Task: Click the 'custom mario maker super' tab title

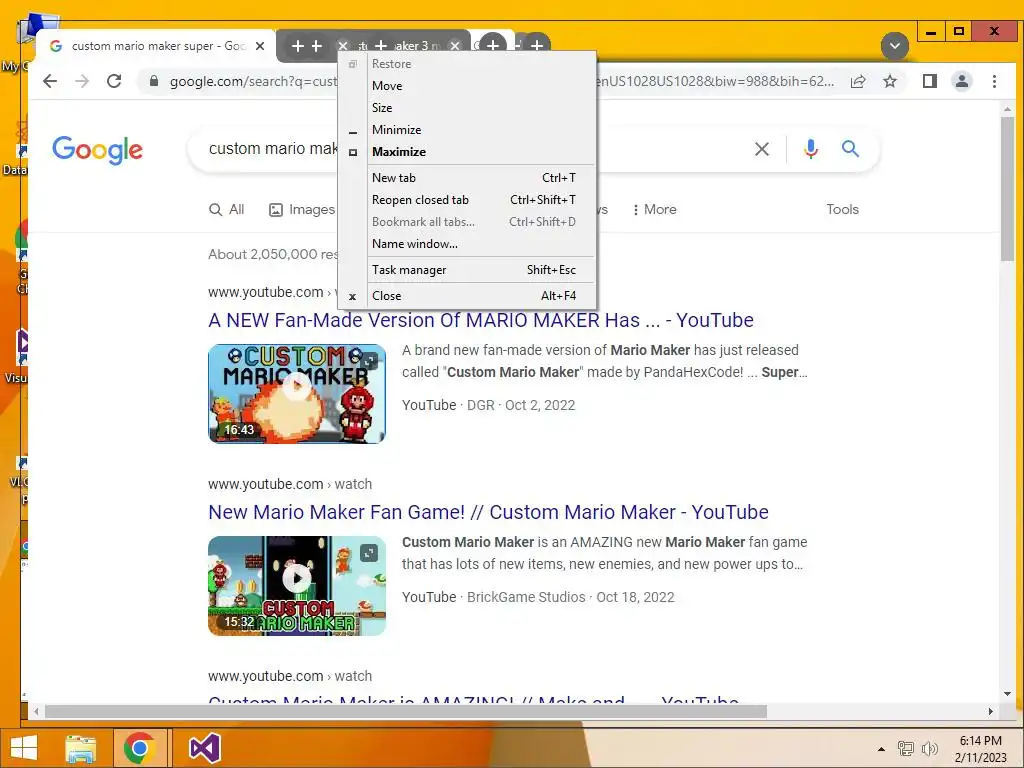Action: (159, 46)
